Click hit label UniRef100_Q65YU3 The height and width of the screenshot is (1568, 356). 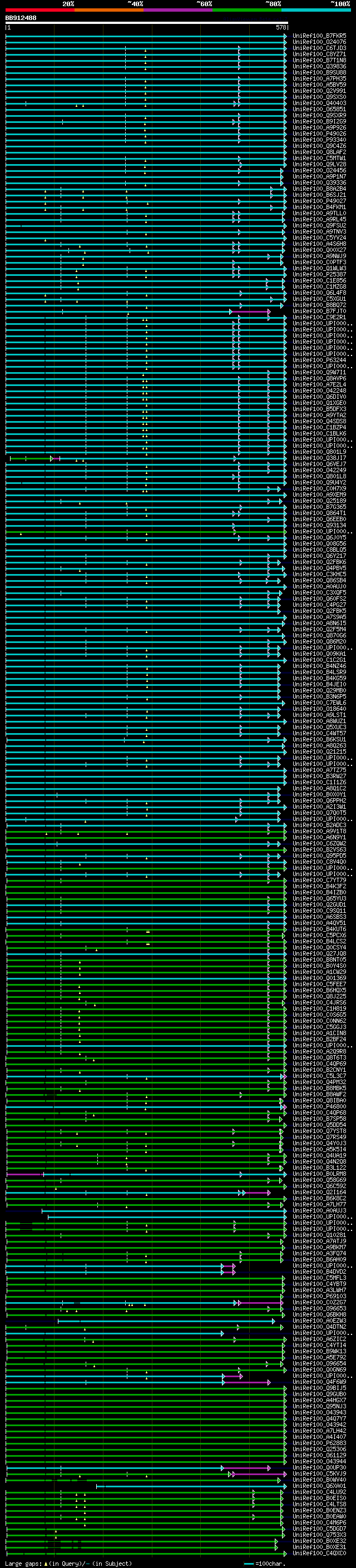tap(319, 898)
